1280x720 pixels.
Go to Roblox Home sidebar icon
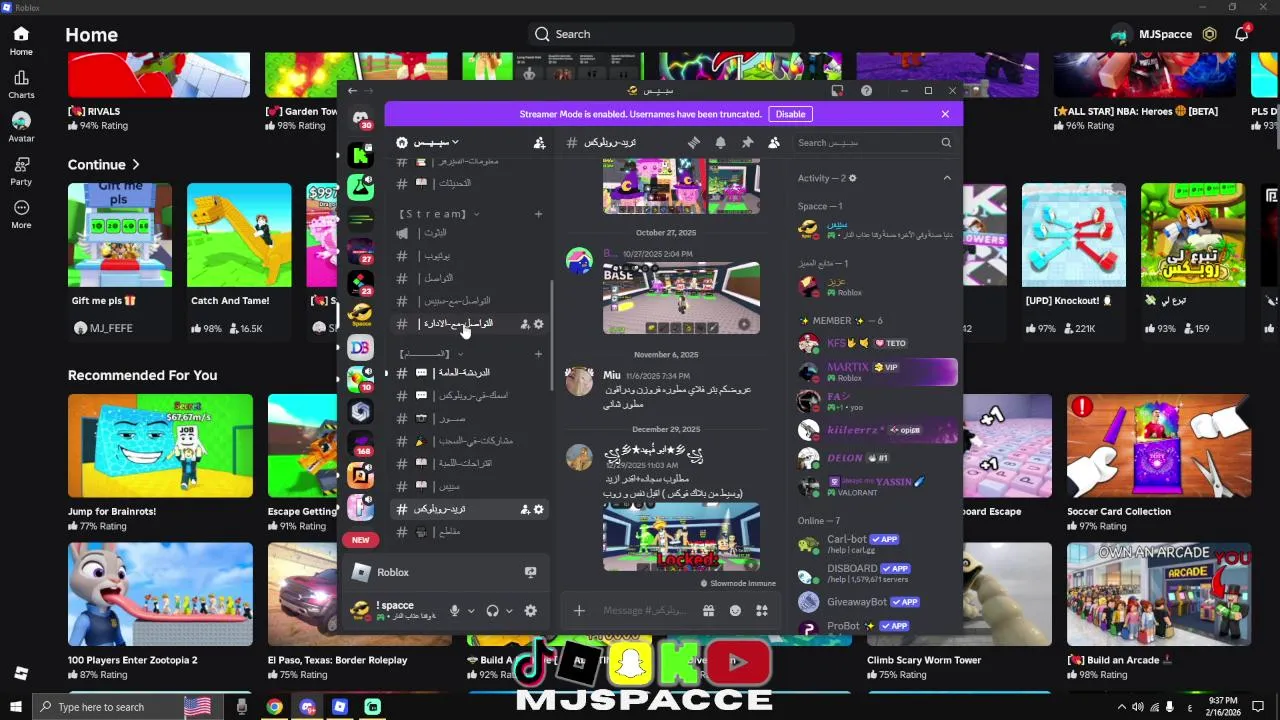point(21,40)
